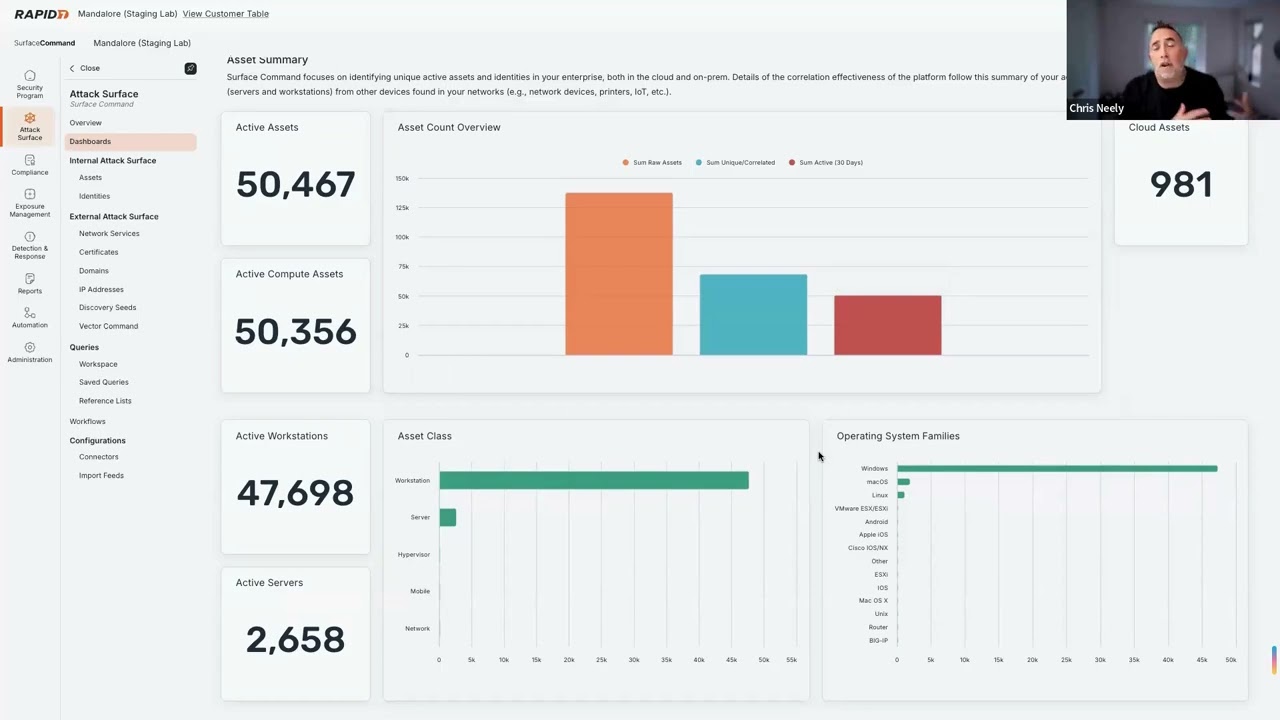The height and width of the screenshot is (720, 1280).
Task: Click the Active Workstations 47,698 value
Action: pyautogui.click(x=295, y=493)
